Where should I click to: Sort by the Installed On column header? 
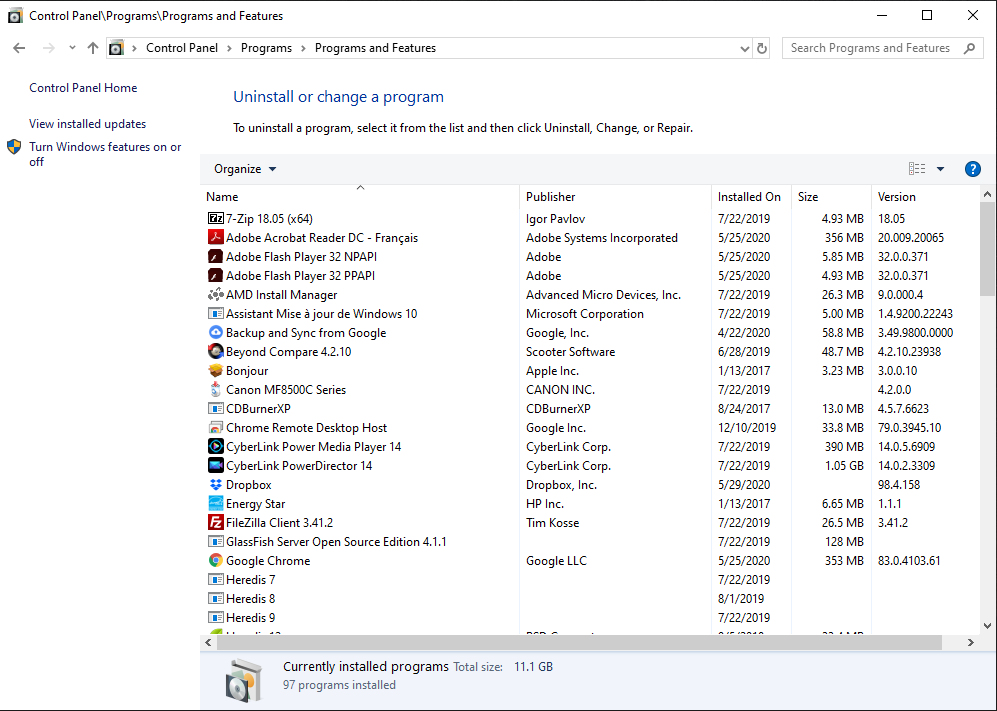click(751, 197)
